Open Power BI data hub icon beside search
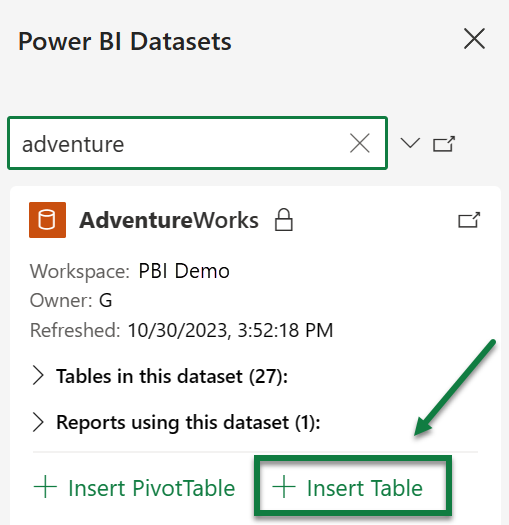 pos(444,144)
